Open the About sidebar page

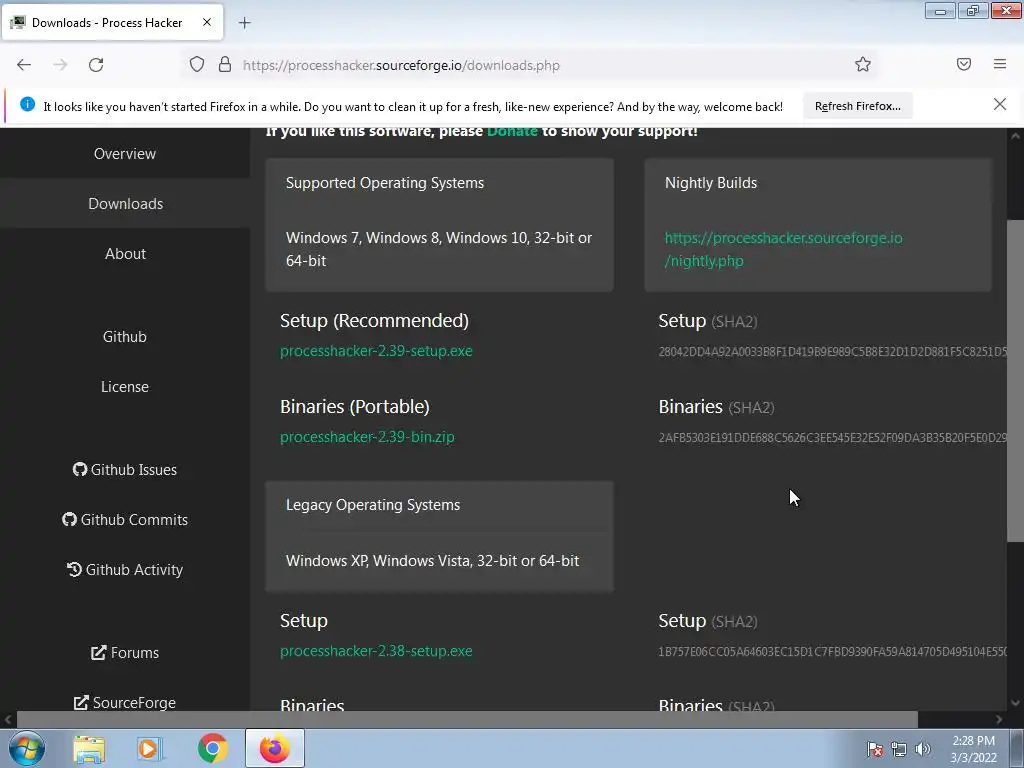[x=125, y=253]
